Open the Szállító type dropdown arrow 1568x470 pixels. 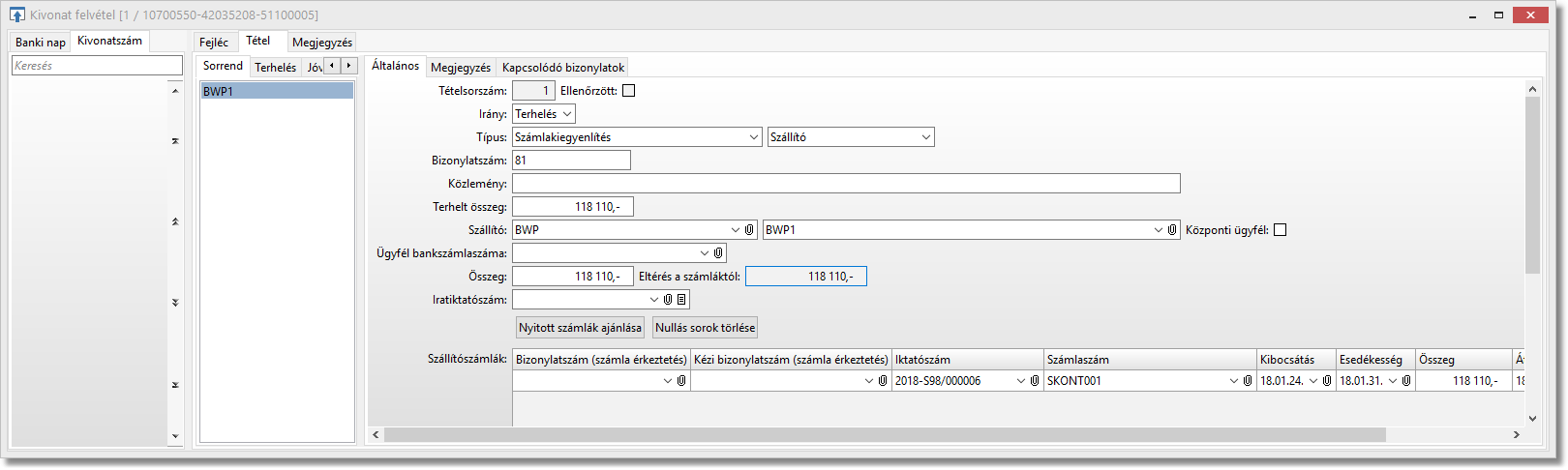(925, 137)
